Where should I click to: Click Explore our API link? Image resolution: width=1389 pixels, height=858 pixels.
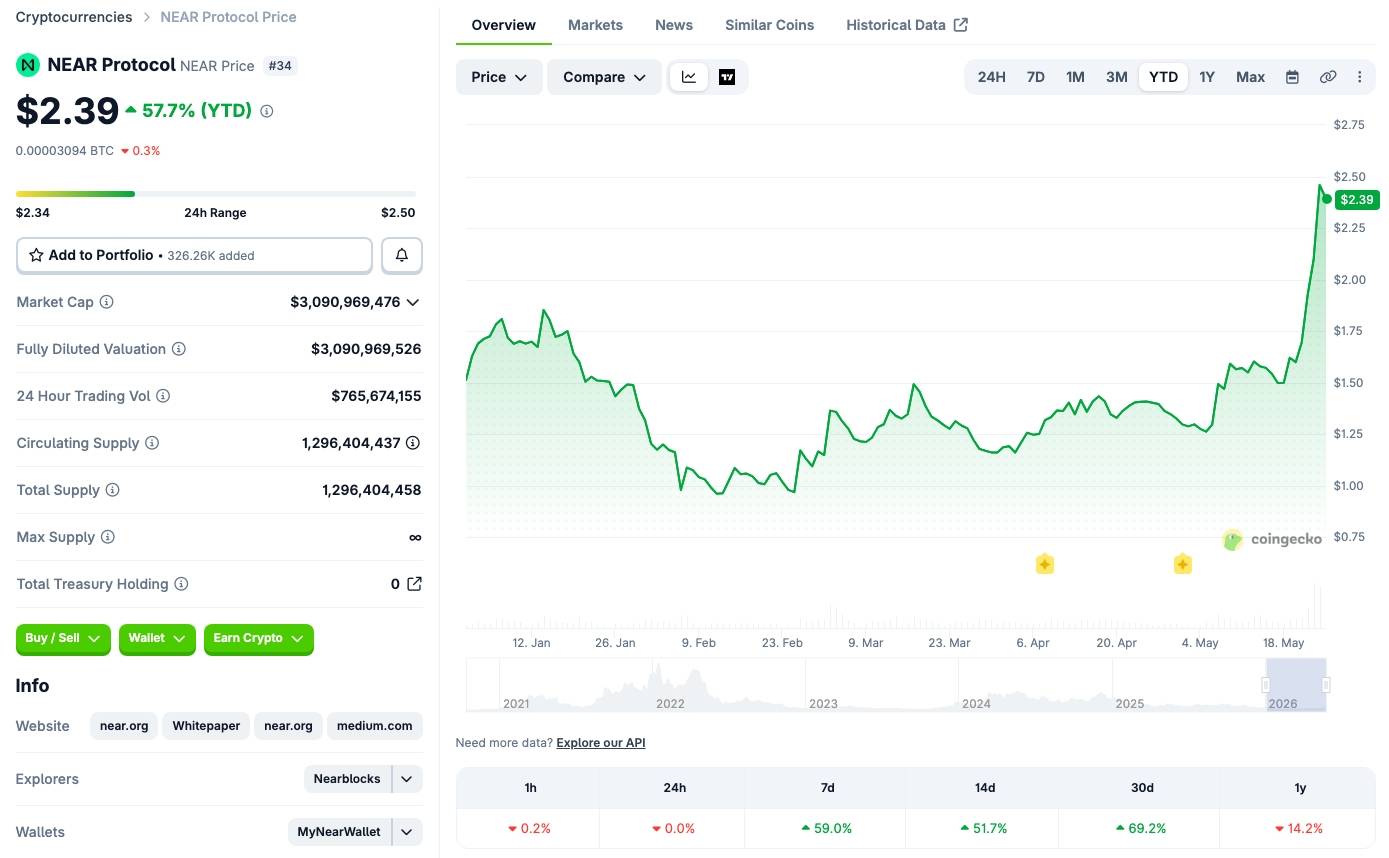601,743
